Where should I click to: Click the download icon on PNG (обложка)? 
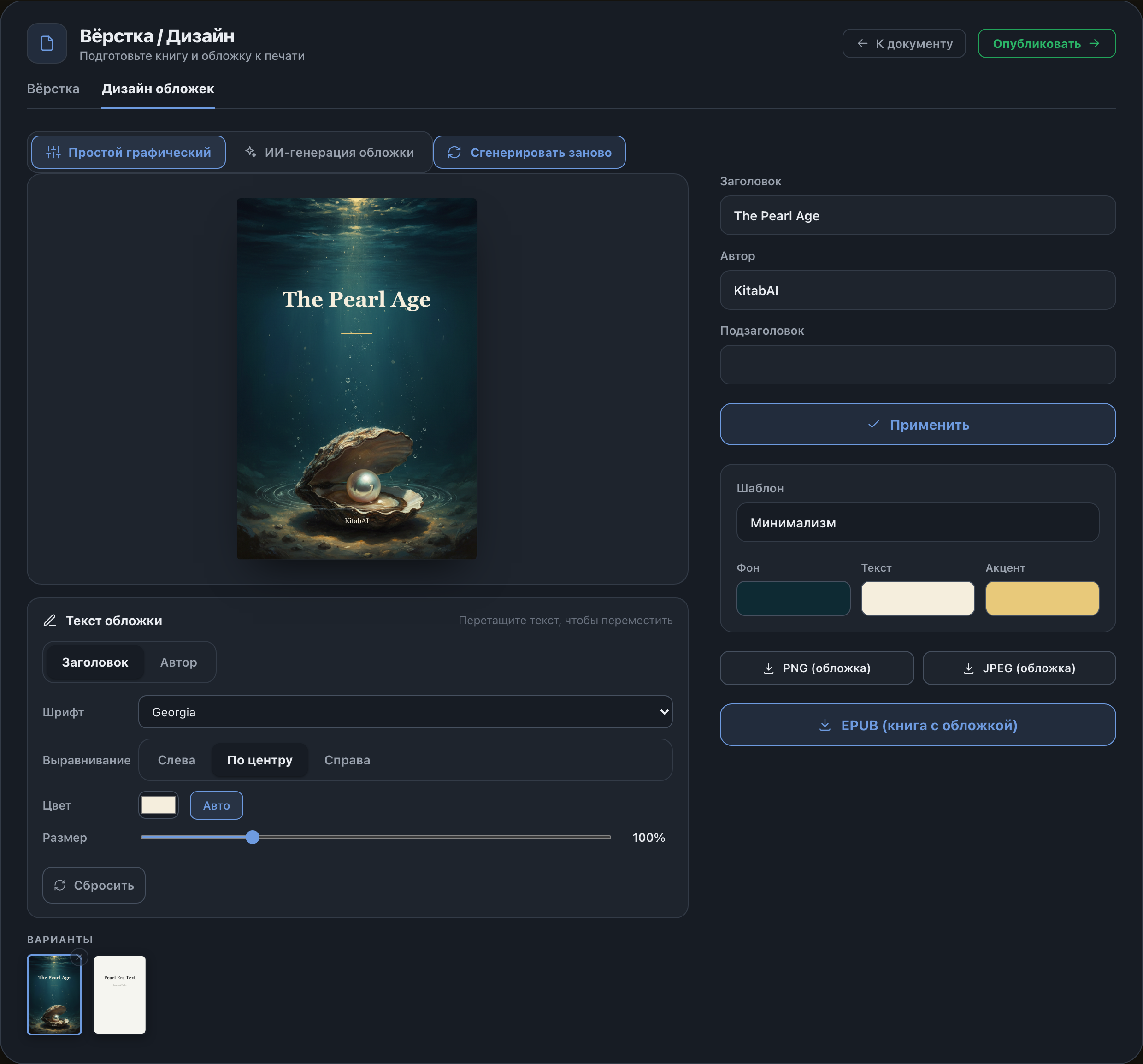point(769,668)
